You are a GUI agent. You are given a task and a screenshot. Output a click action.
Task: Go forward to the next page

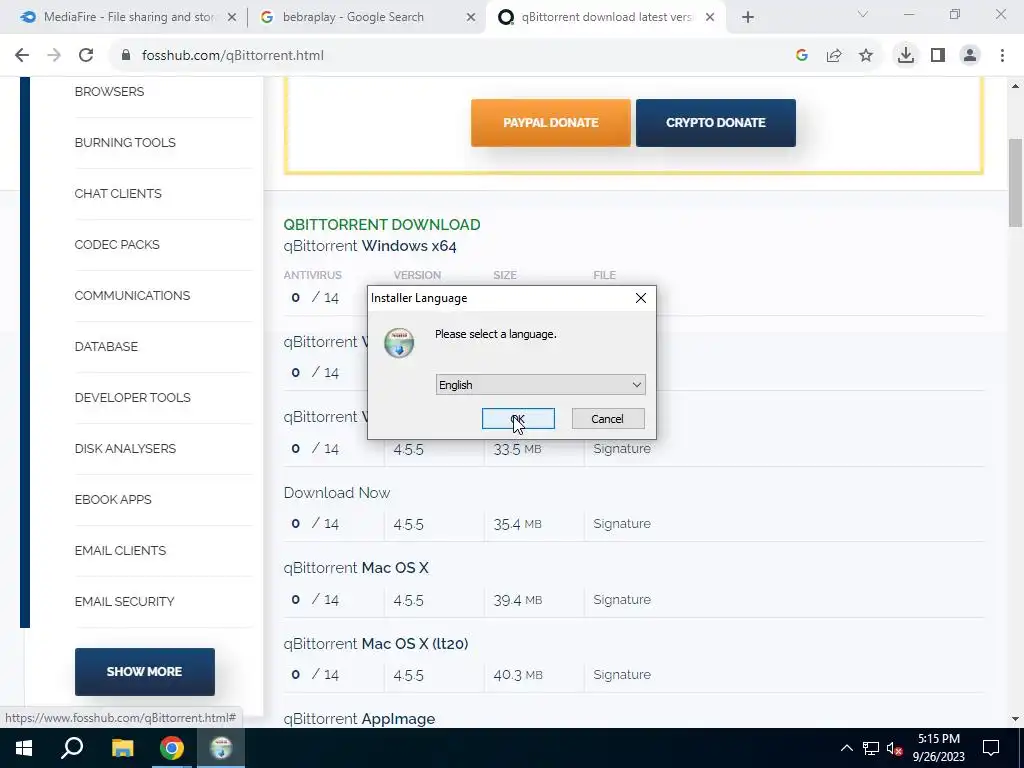(54, 56)
